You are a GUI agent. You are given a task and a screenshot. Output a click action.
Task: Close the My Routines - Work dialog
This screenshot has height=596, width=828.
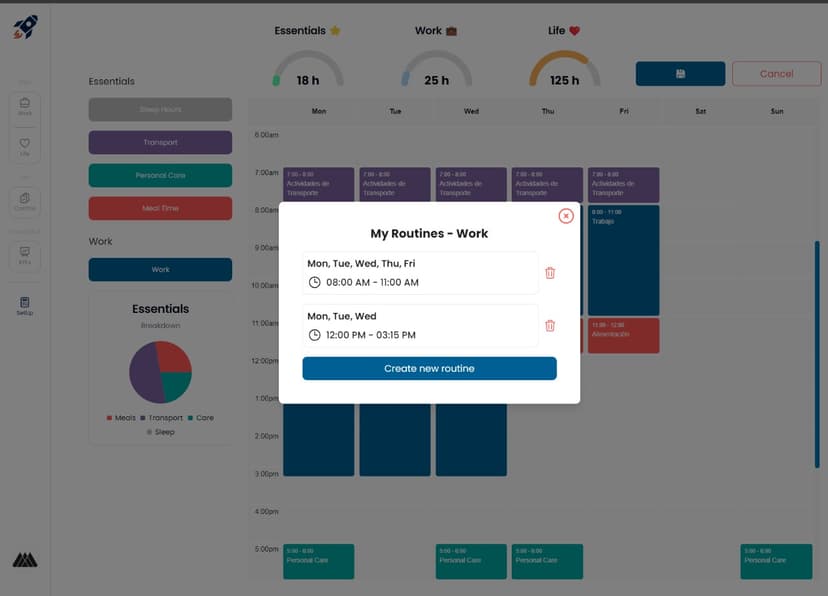[x=566, y=216]
